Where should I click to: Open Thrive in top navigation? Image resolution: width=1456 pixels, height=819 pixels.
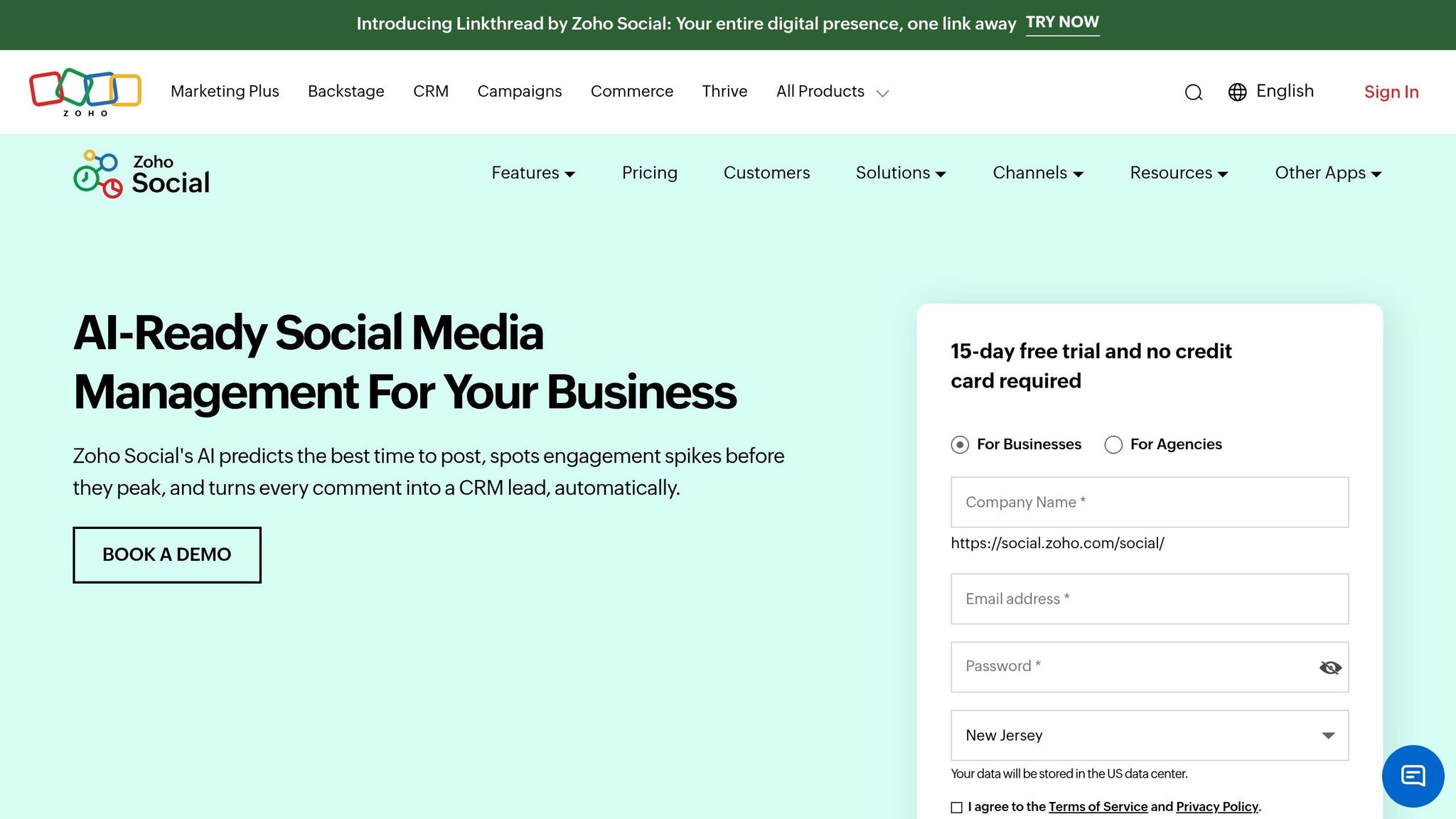tap(724, 92)
